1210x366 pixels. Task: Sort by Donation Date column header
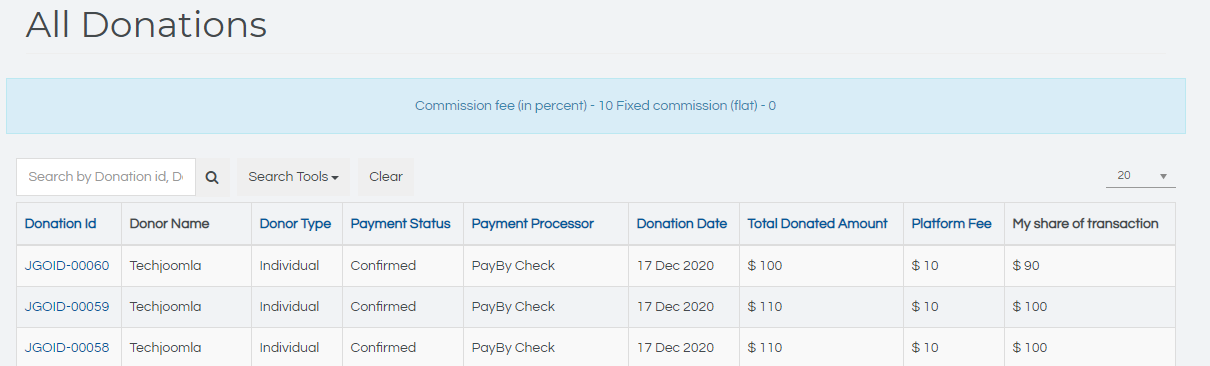click(x=682, y=224)
